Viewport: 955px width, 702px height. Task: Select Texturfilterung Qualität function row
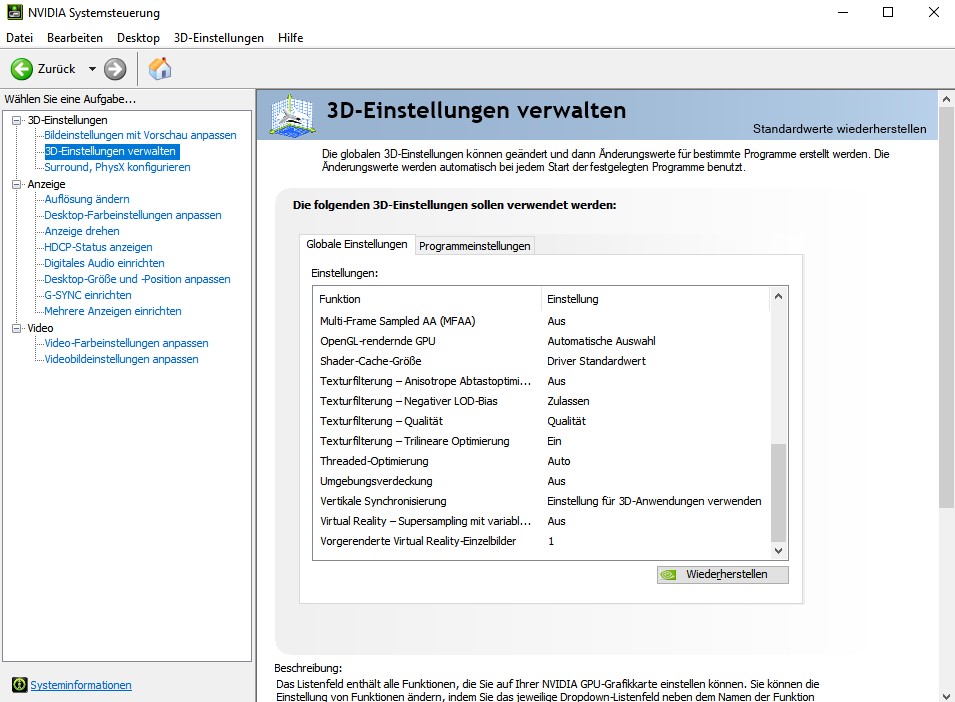click(x=541, y=421)
